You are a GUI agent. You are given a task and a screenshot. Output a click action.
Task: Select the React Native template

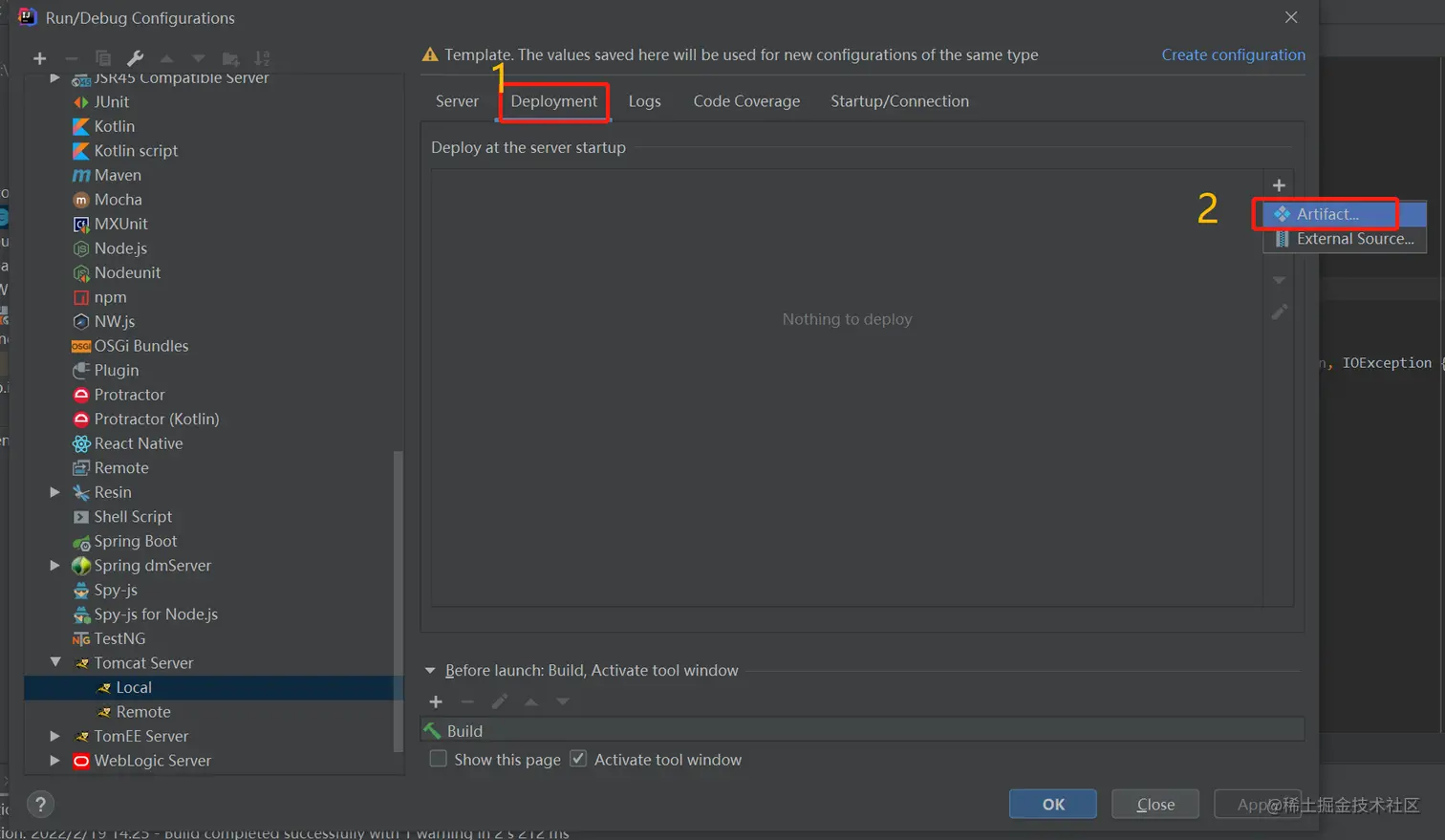point(138,443)
